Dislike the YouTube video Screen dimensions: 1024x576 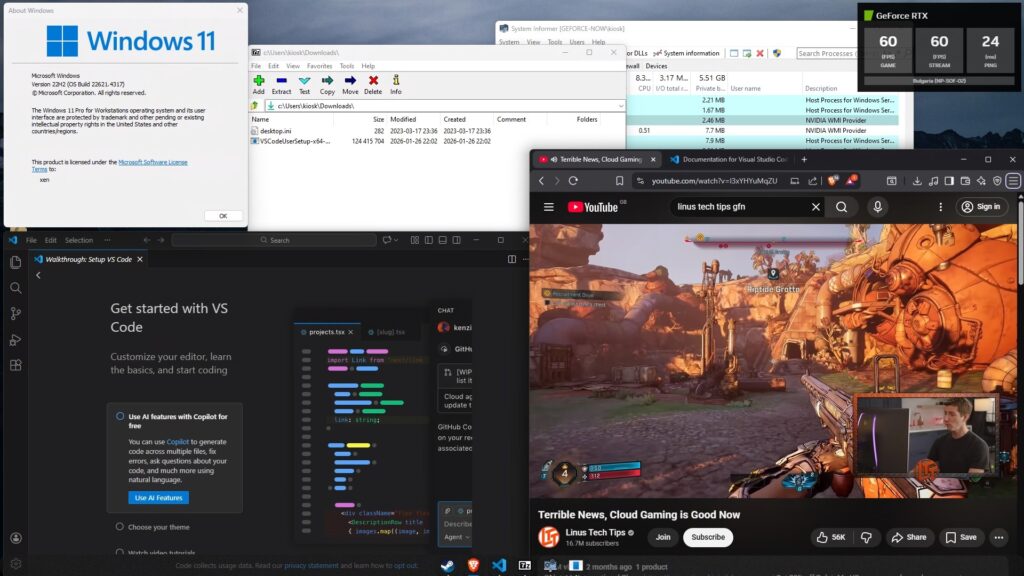(x=866, y=537)
